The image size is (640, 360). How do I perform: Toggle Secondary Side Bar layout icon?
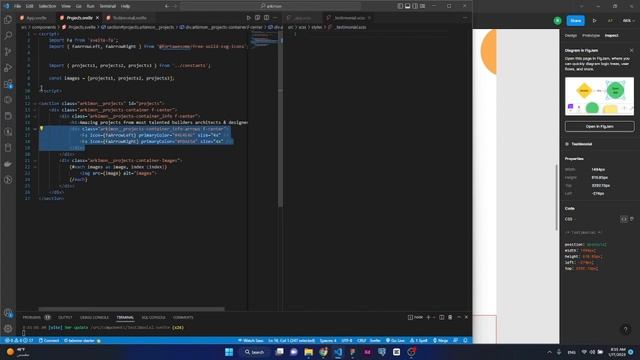[415, 6]
